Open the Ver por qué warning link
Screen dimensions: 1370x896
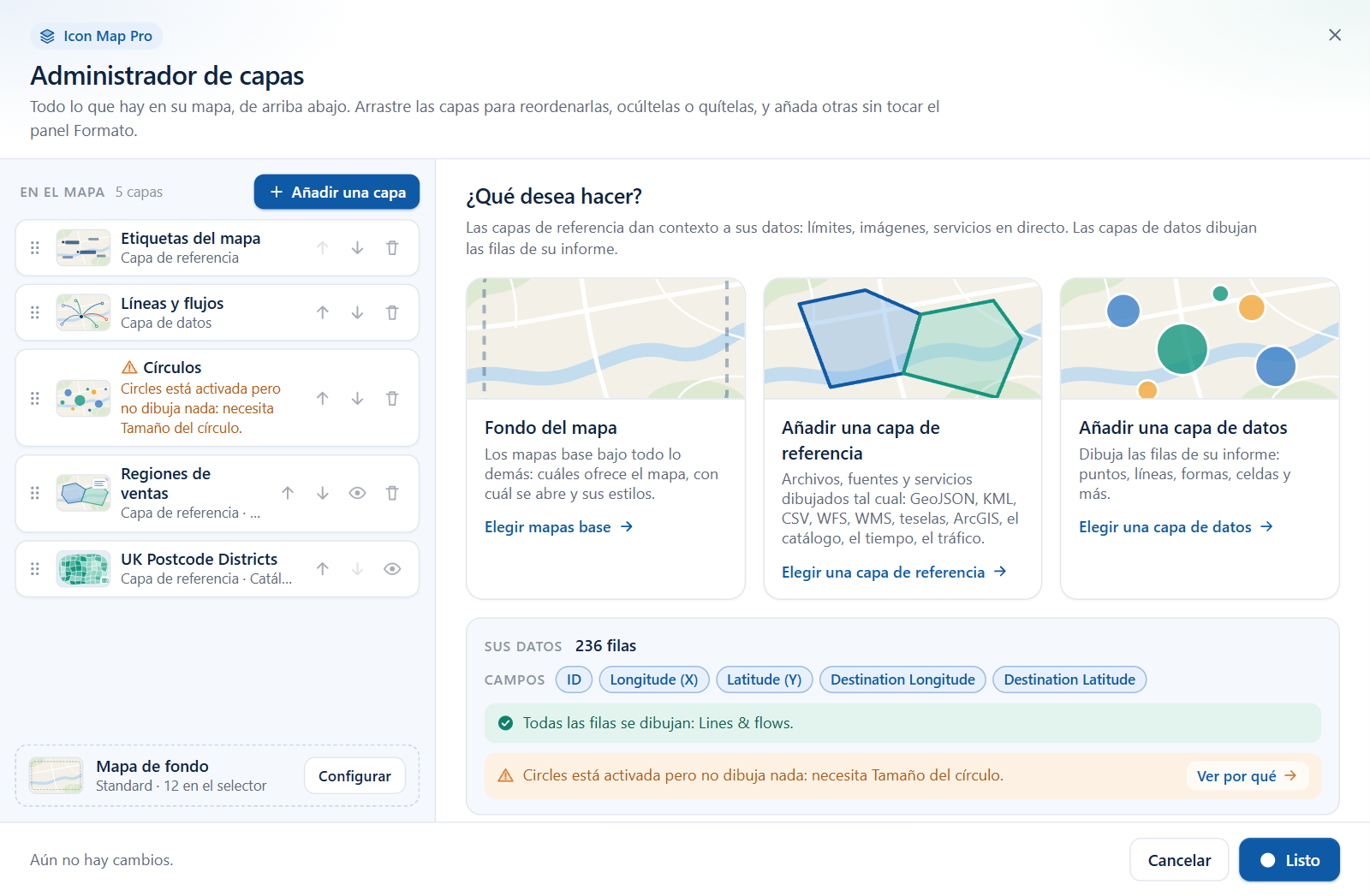pos(1247,776)
